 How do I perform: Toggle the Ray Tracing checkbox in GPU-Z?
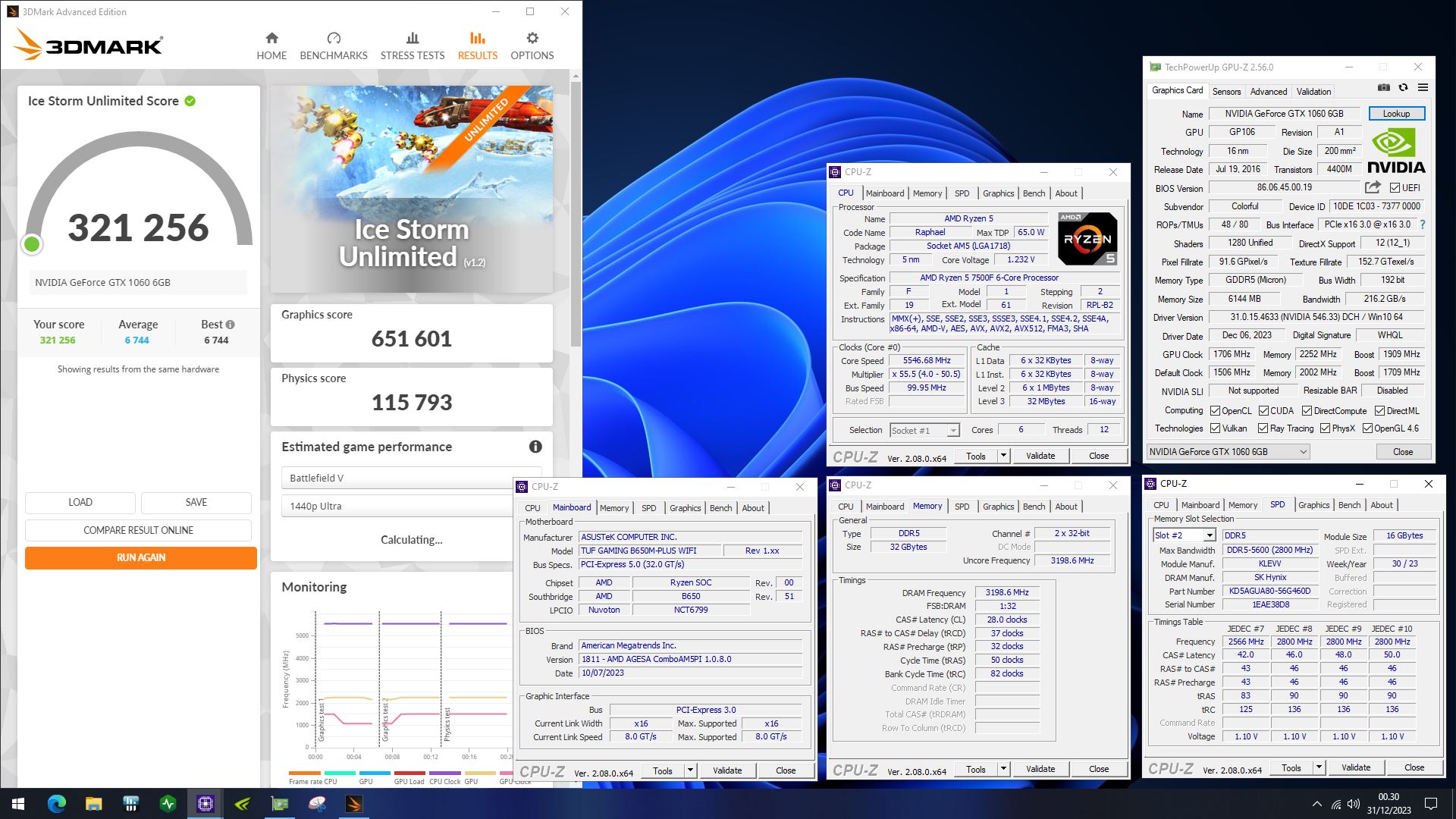(1263, 428)
